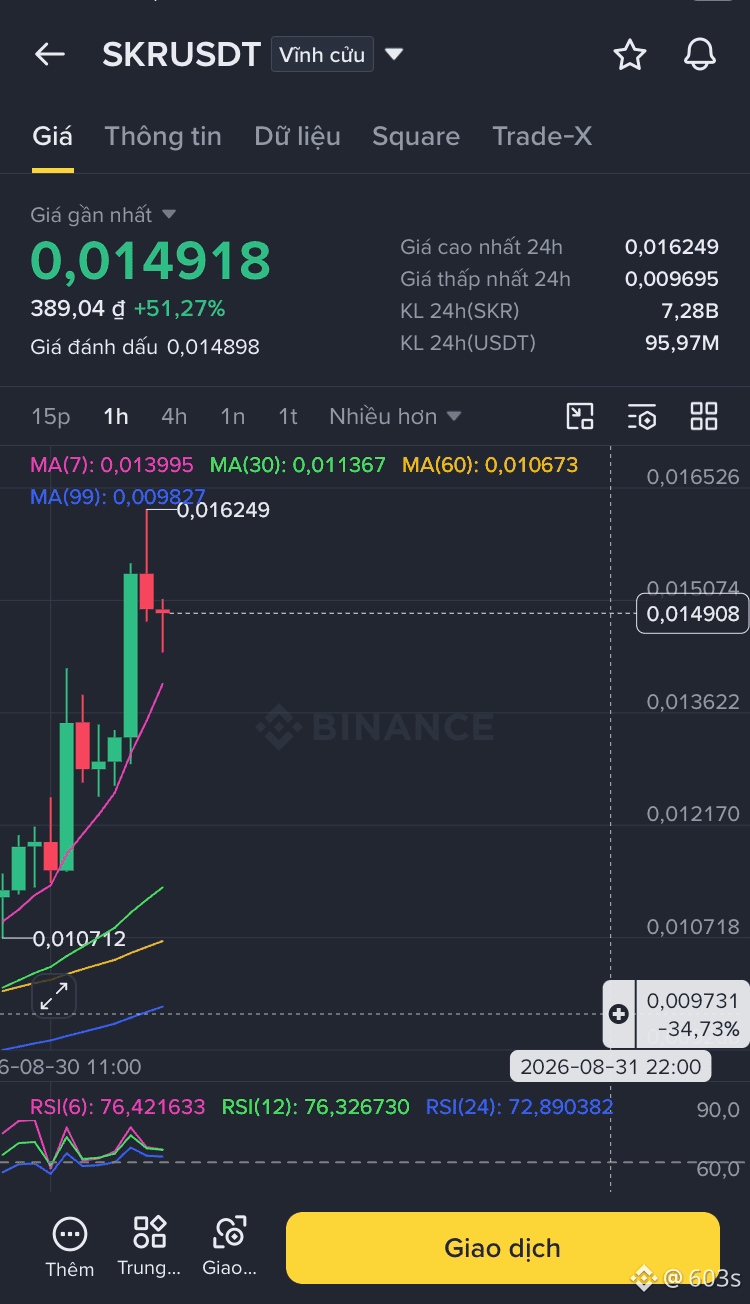Select the 15p timeframe

51,416
